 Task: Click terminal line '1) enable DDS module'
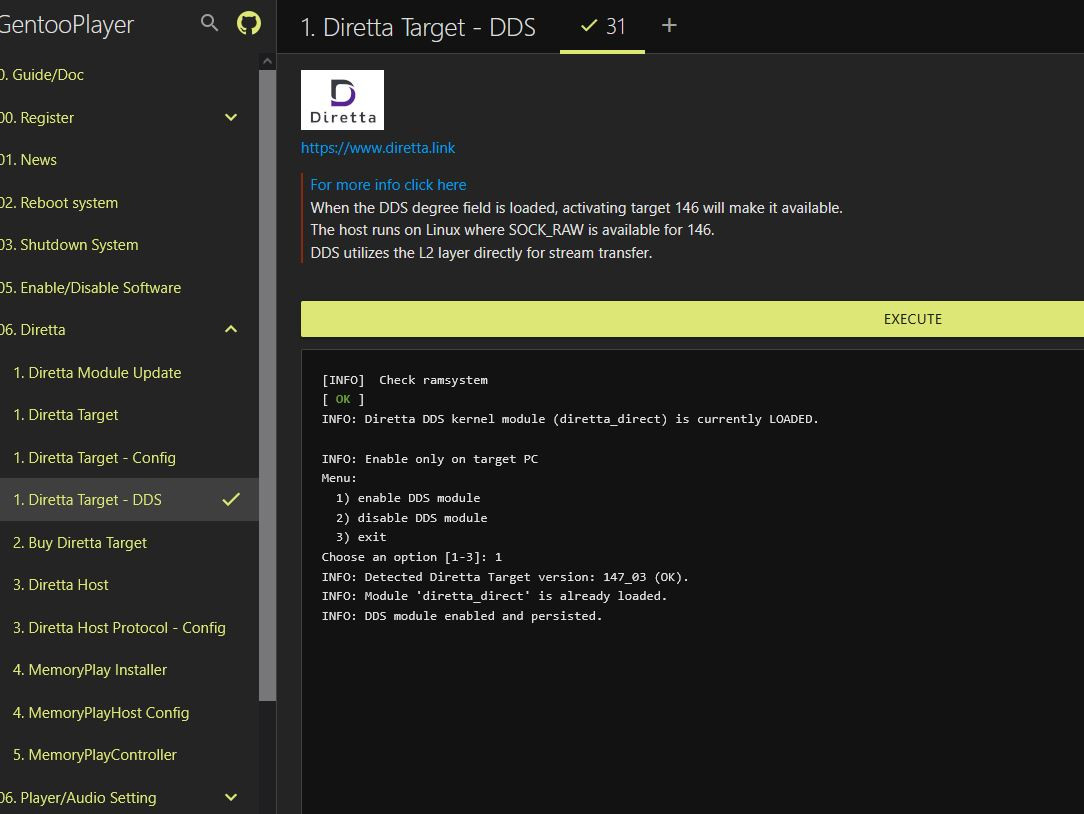[x=408, y=498]
